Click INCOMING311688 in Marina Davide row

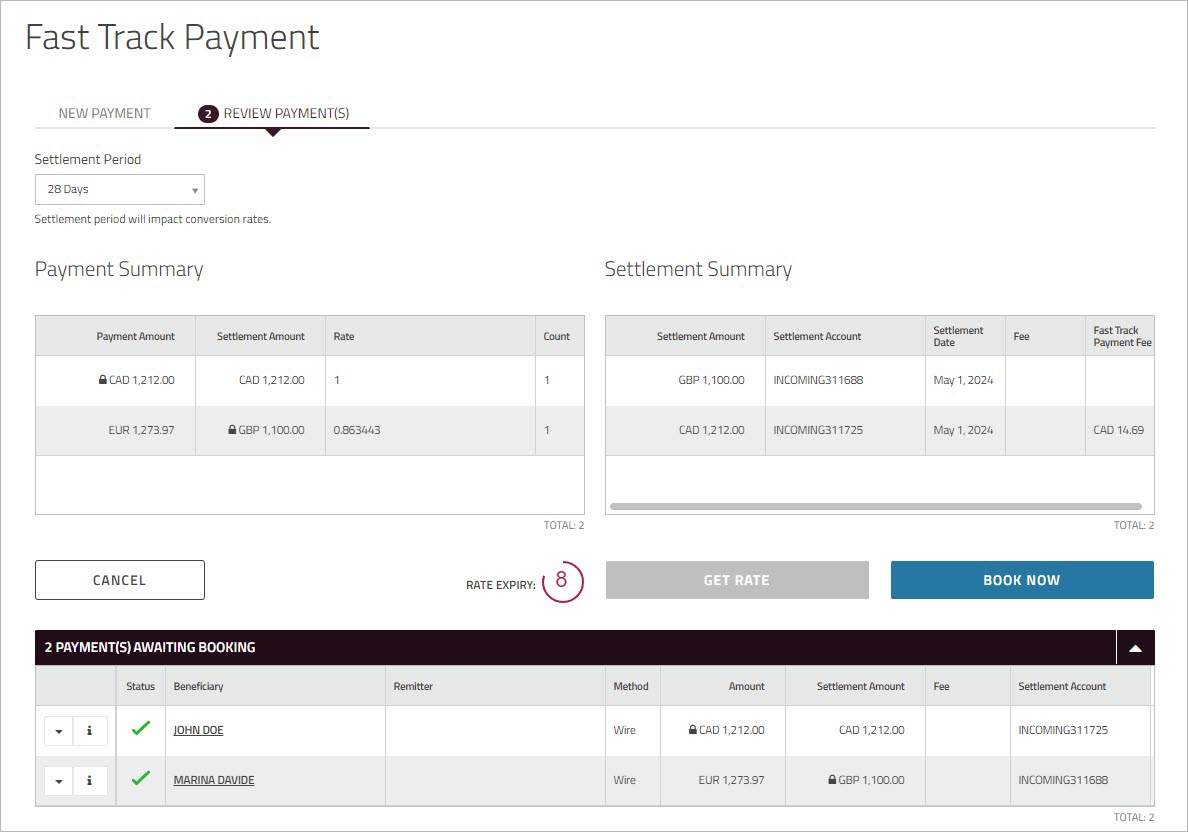(x=1063, y=780)
